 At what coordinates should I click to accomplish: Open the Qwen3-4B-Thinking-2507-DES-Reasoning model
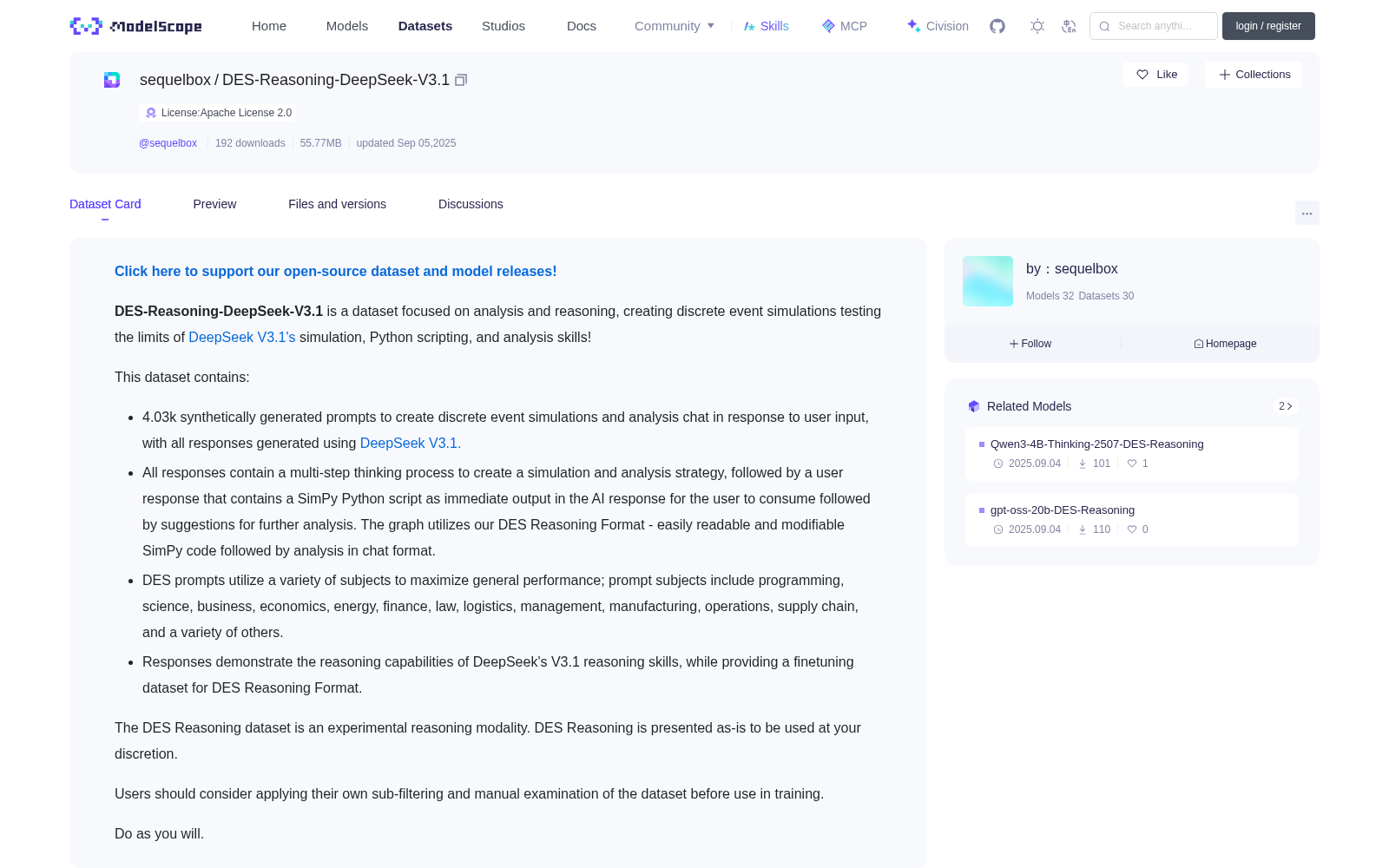pyautogui.click(x=1097, y=444)
